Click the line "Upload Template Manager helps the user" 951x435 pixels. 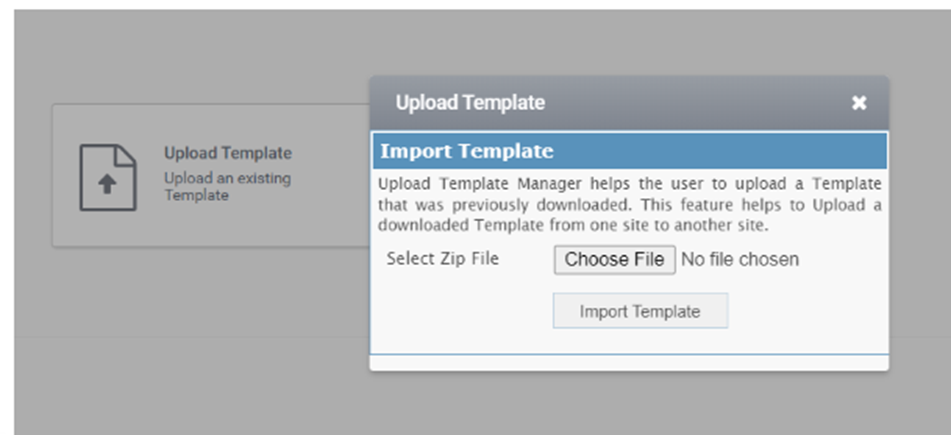point(630,184)
